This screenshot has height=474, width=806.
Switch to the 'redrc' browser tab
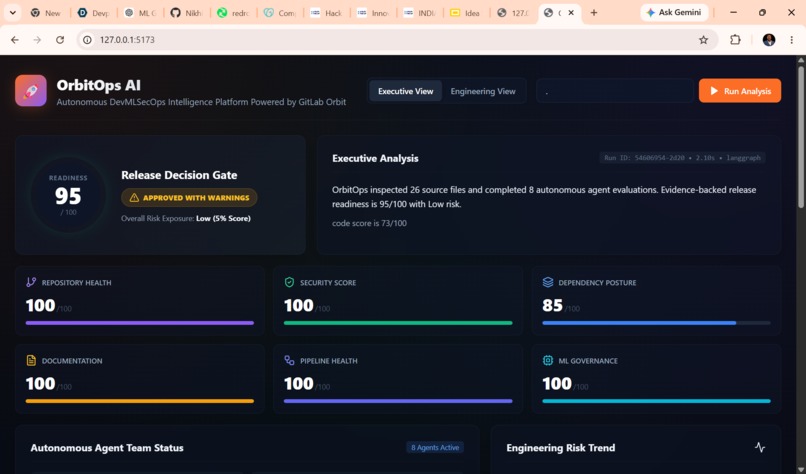click(x=233, y=13)
